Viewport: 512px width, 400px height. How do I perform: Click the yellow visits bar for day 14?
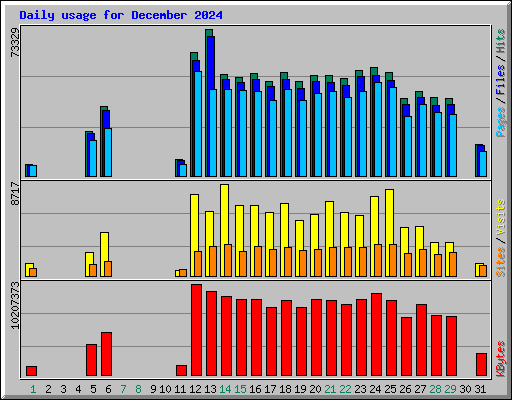tap(224, 230)
